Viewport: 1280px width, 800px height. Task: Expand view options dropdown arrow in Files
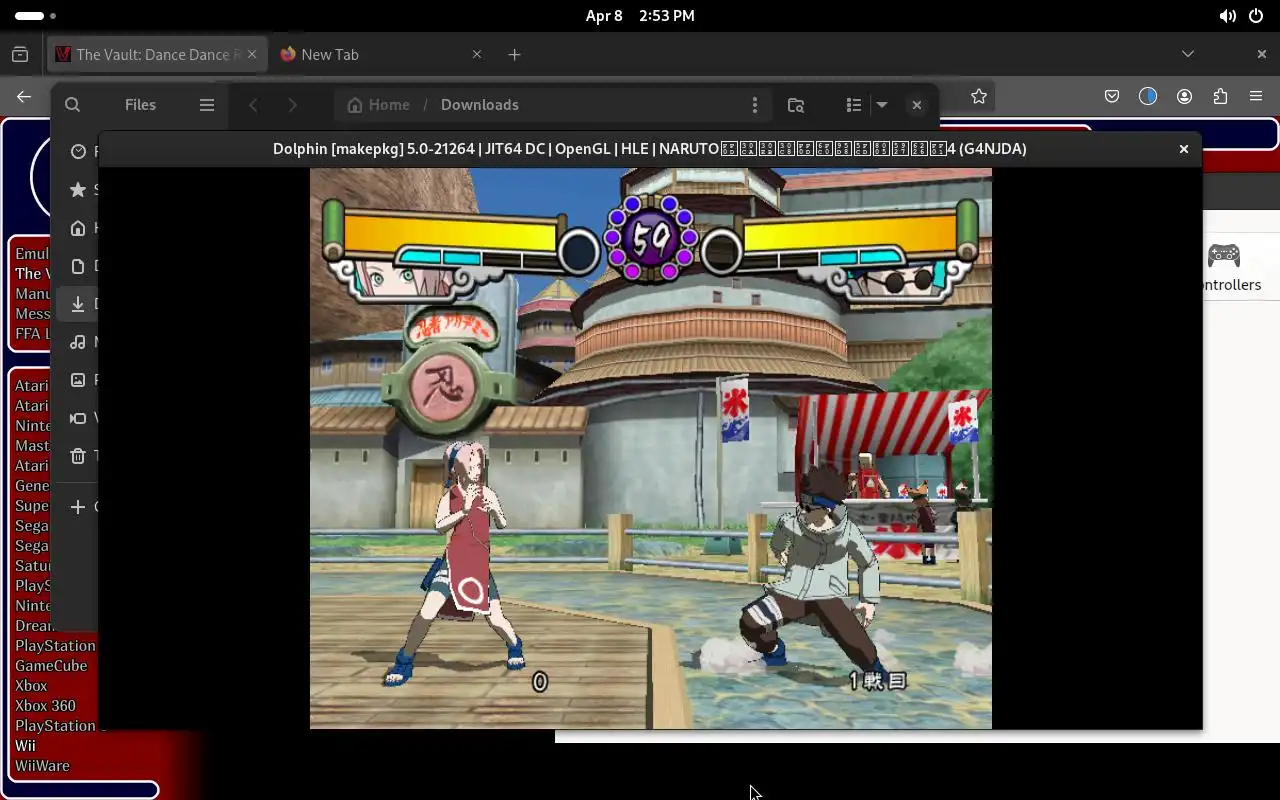click(x=882, y=105)
